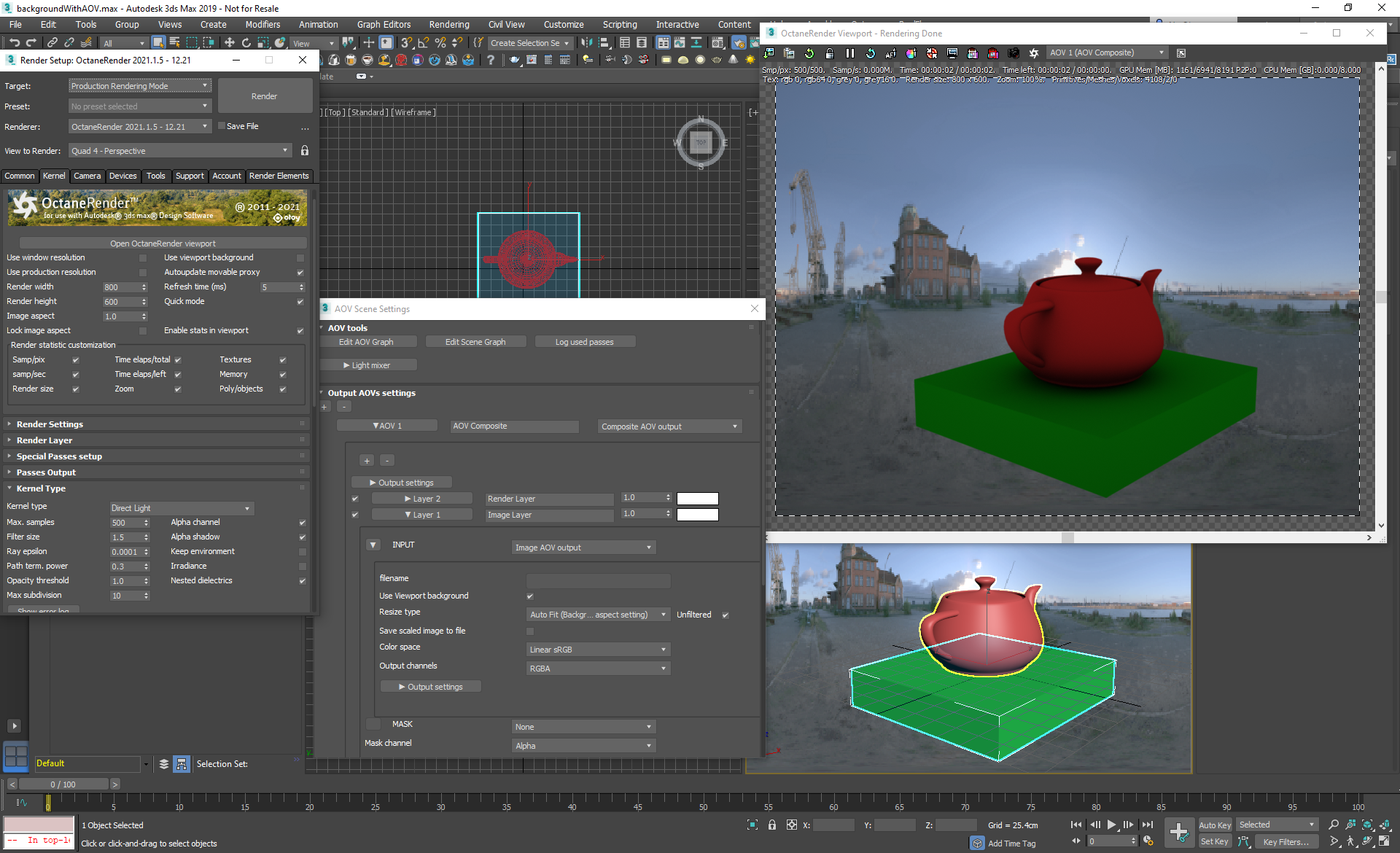Click the lock icon beside View to Render
This screenshot has width=1400, height=853.
click(x=305, y=151)
